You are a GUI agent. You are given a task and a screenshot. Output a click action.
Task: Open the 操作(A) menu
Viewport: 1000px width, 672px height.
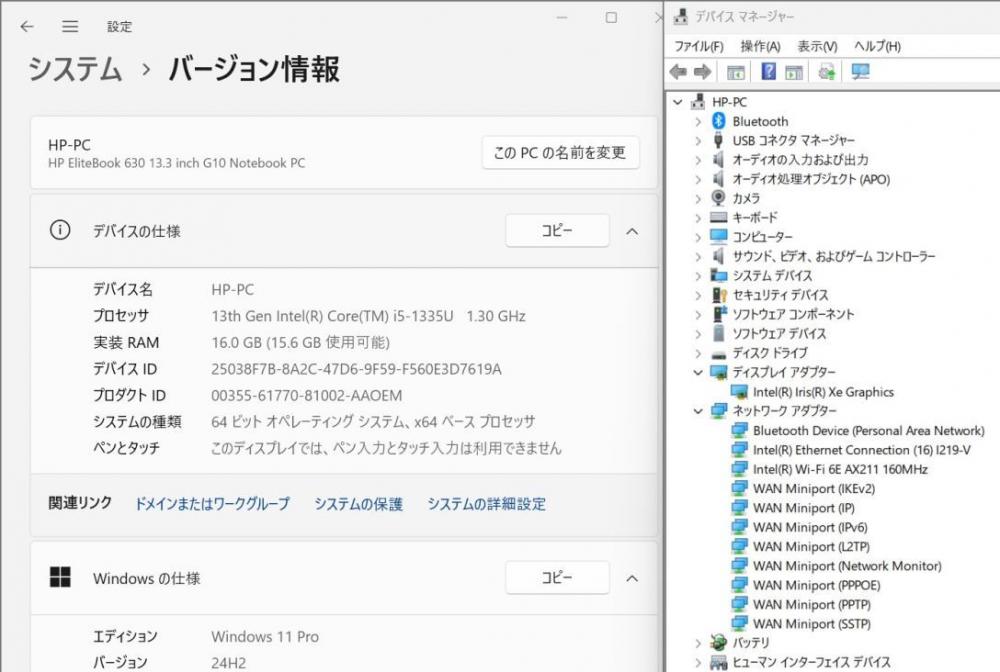(760, 47)
